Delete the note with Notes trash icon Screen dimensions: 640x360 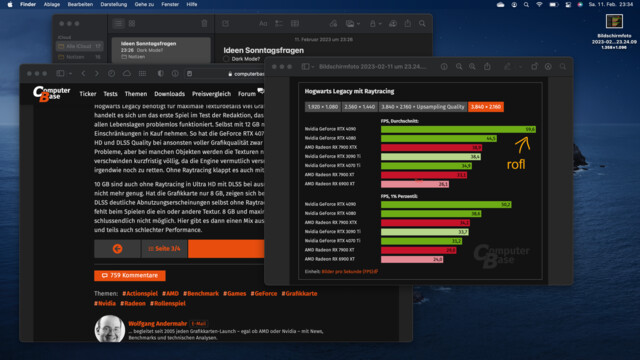click(204, 24)
